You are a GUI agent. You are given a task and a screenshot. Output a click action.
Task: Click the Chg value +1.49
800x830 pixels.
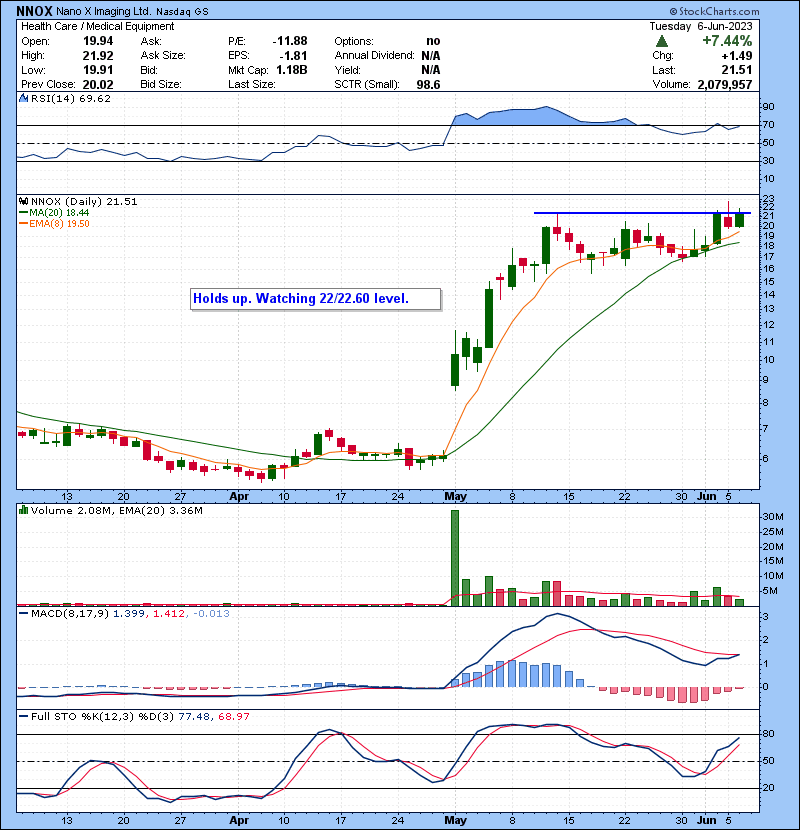click(736, 55)
